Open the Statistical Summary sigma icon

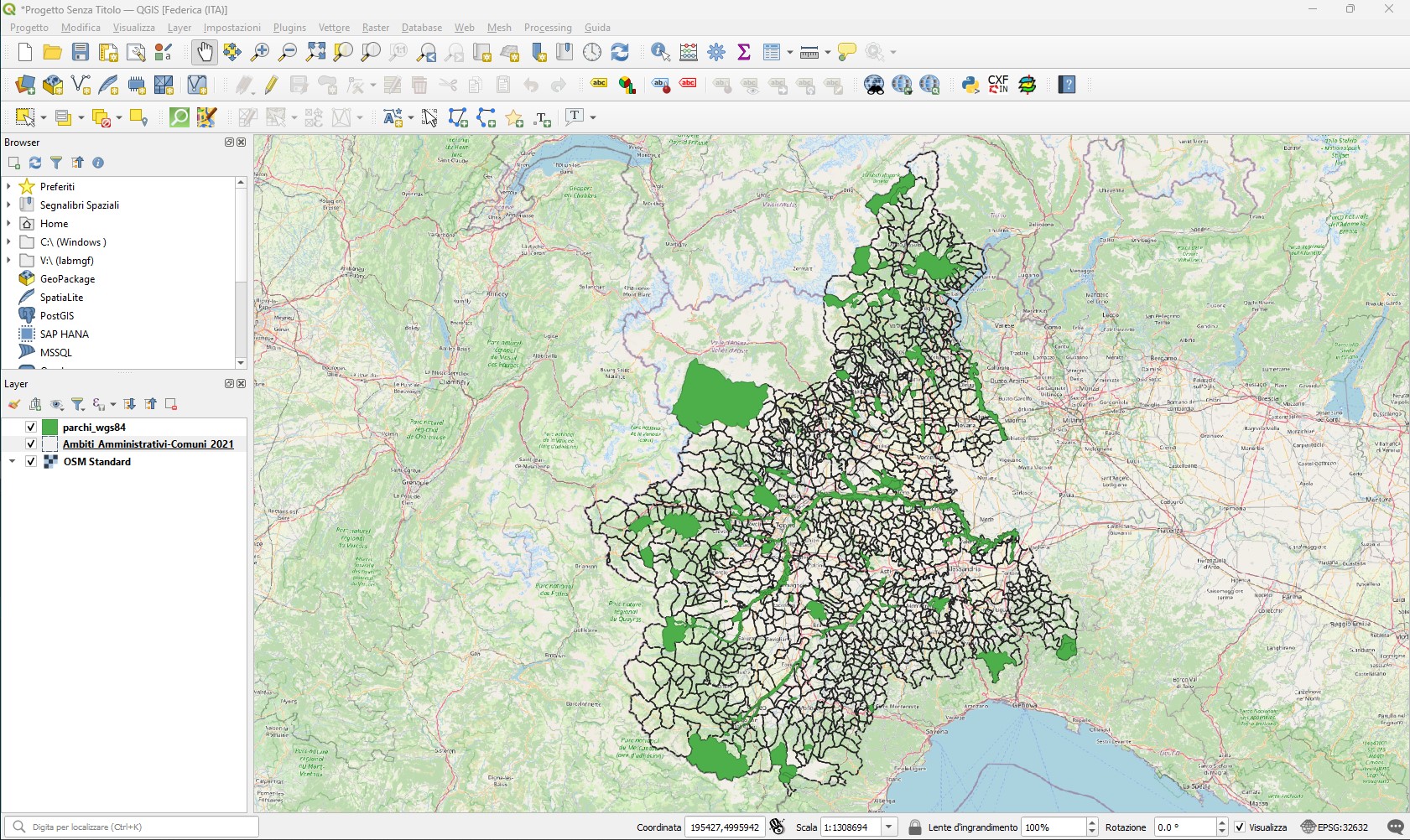tap(743, 52)
